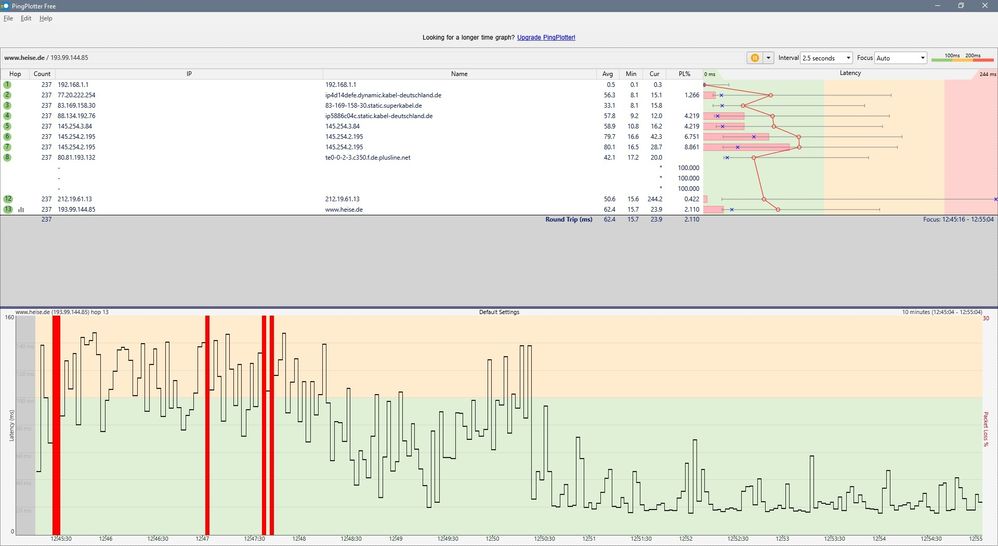Open the dropdown arrow beside the pause button

(768, 58)
